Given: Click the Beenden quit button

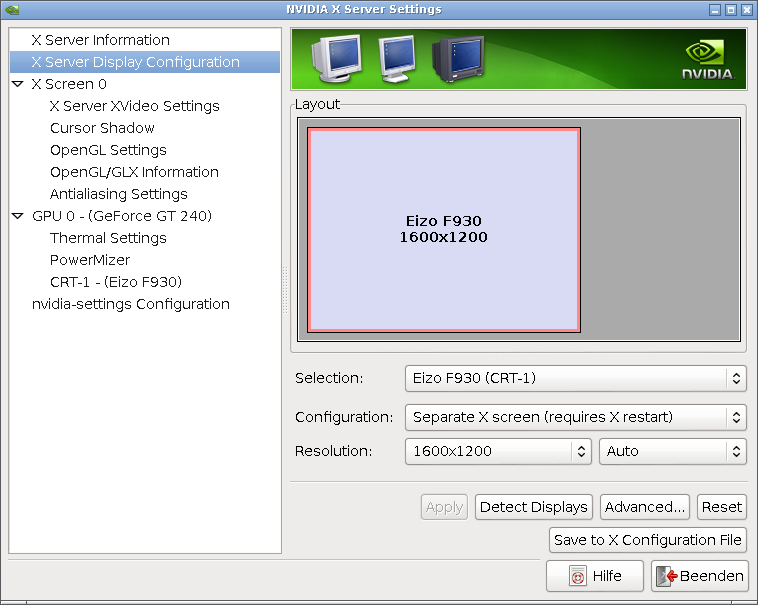Looking at the screenshot, I should (x=700, y=576).
